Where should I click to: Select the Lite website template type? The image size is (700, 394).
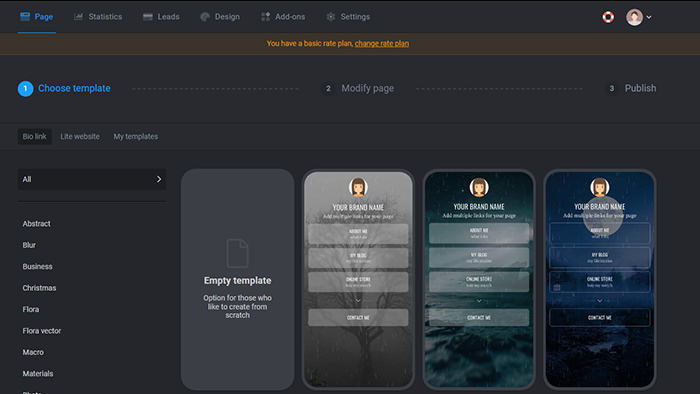[x=80, y=137]
